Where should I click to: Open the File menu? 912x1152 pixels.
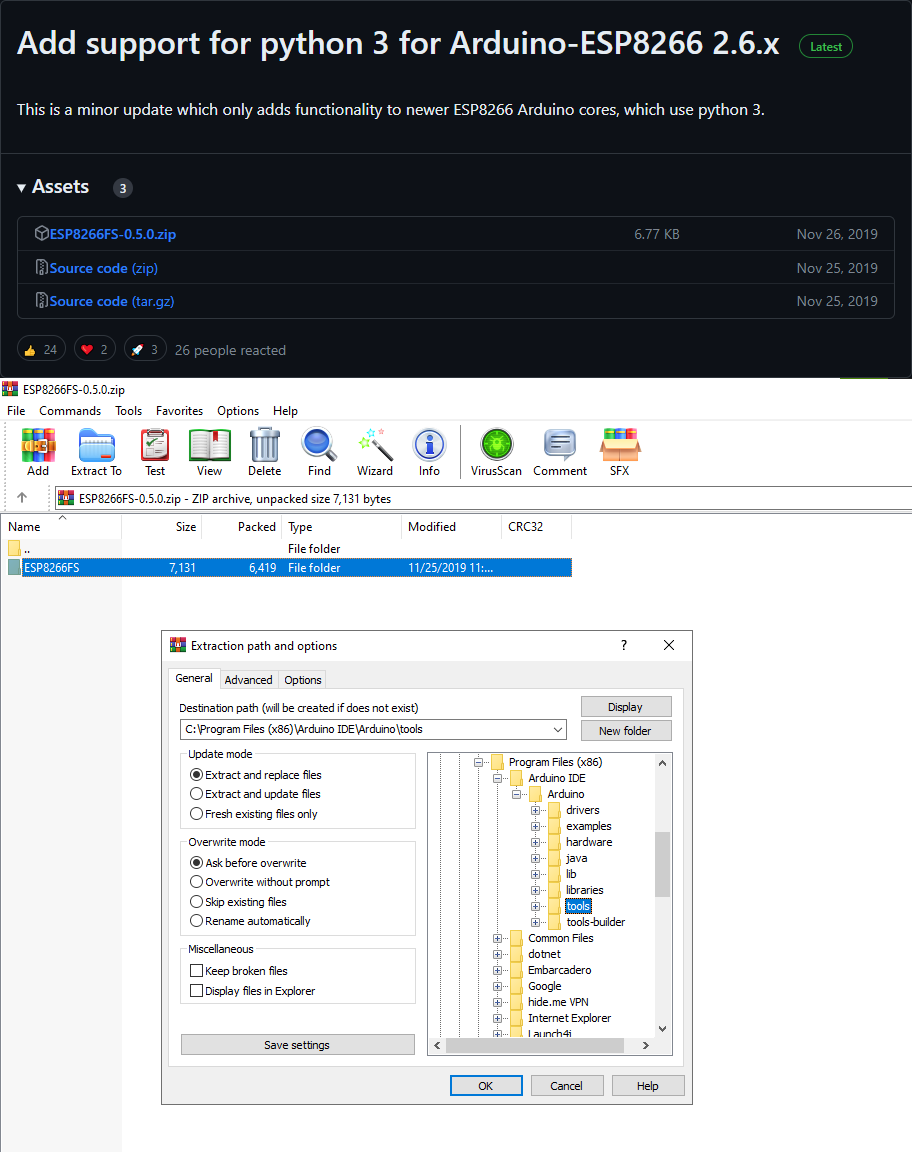click(16, 411)
